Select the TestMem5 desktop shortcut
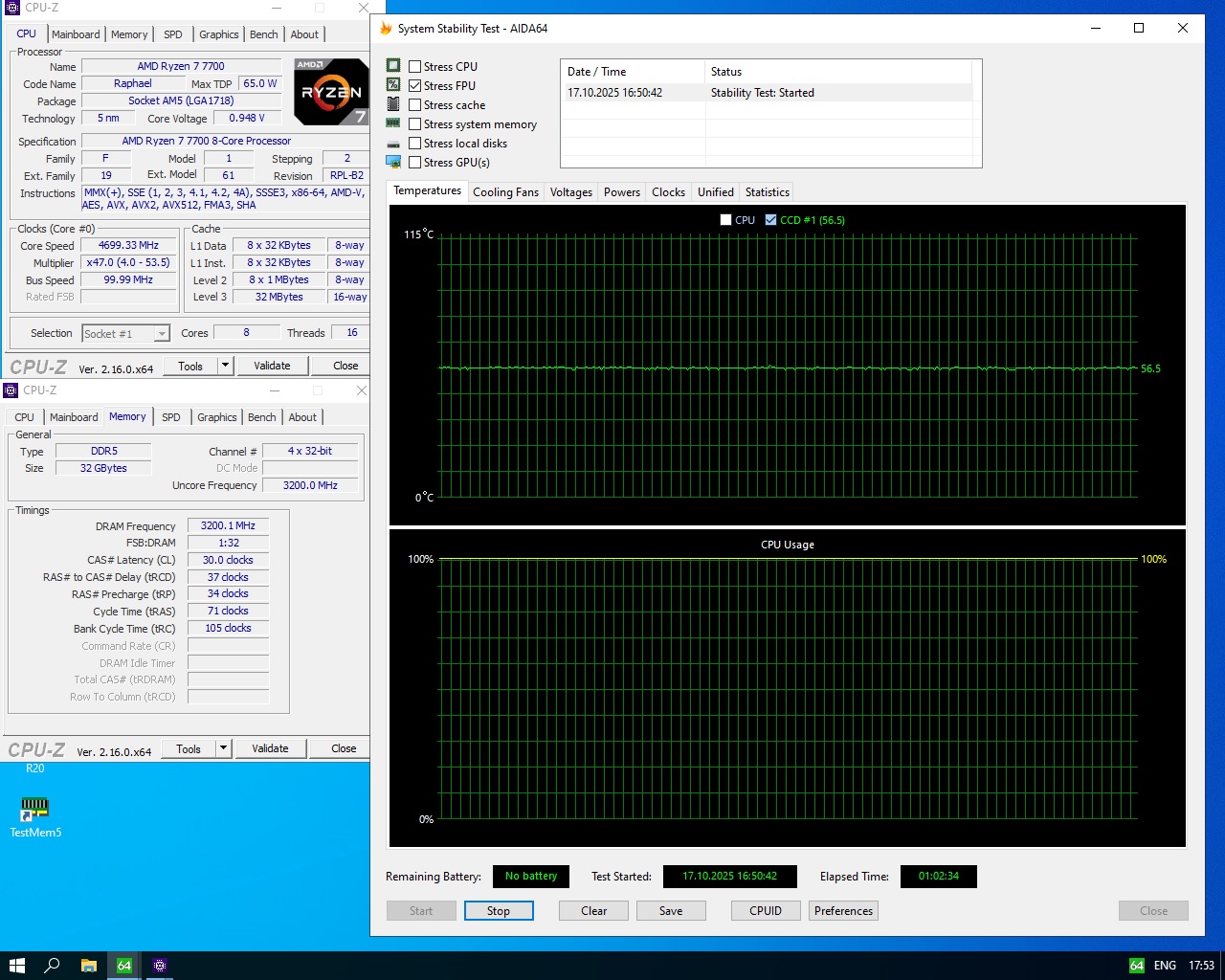 pyautogui.click(x=35, y=818)
